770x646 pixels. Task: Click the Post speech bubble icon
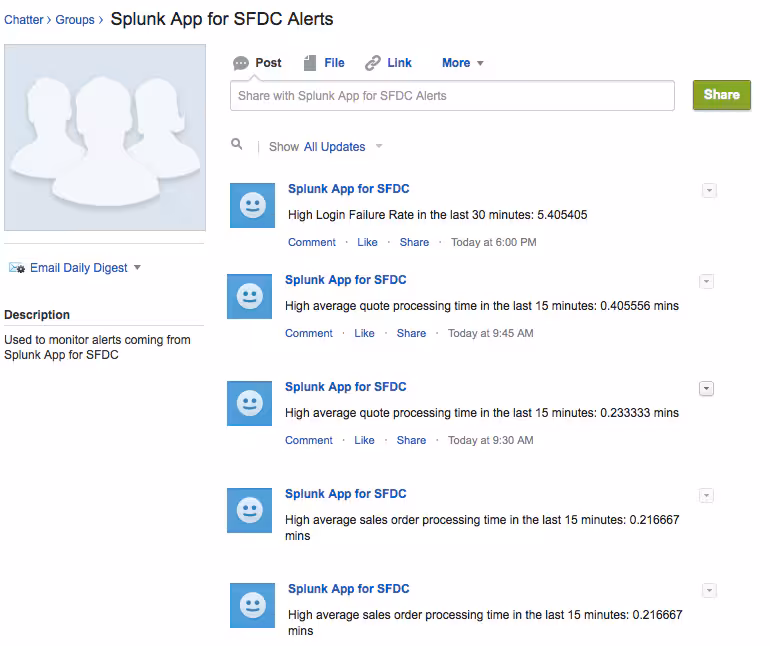click(x=241, y=63)
